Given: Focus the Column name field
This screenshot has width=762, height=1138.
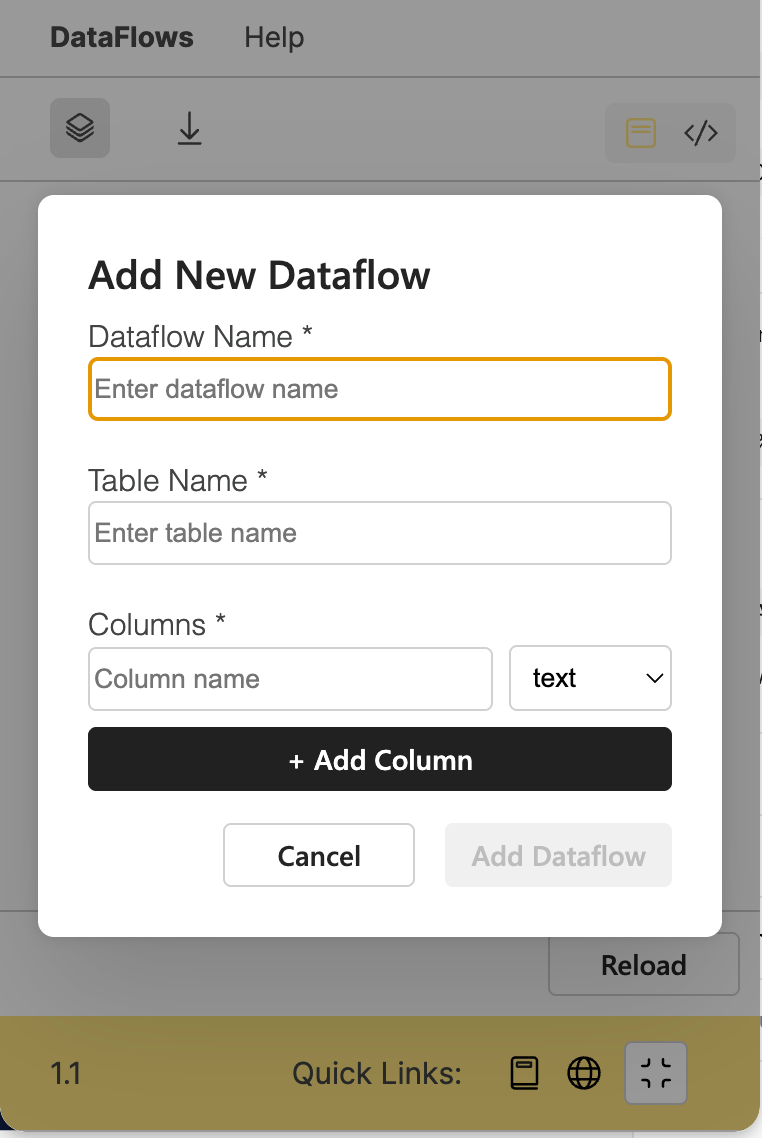Looking at the screenshot, I should 290,679.
